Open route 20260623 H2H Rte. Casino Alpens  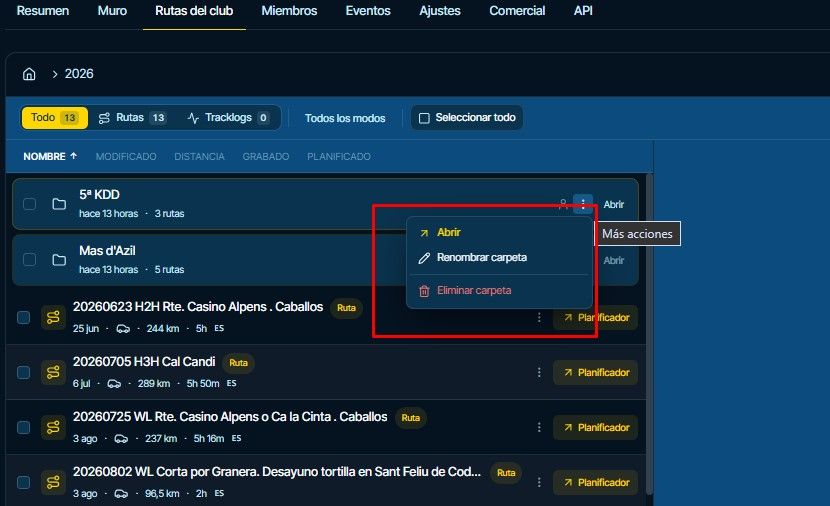pos(198,306)
